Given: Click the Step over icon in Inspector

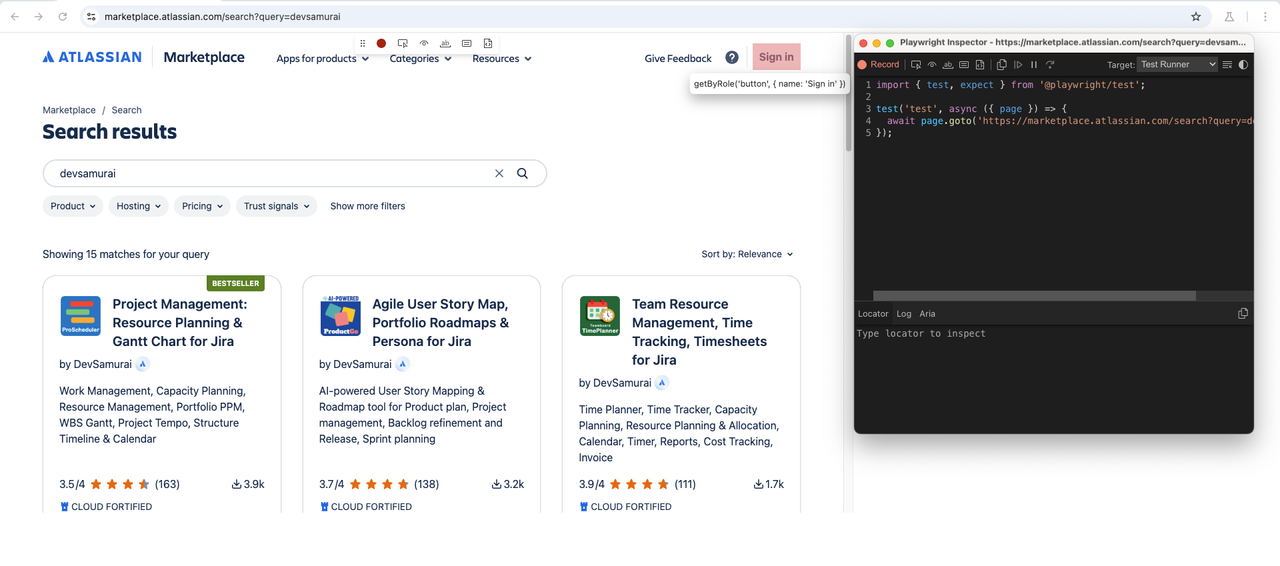Looking at the screenshot, I should coord(1050,64).
